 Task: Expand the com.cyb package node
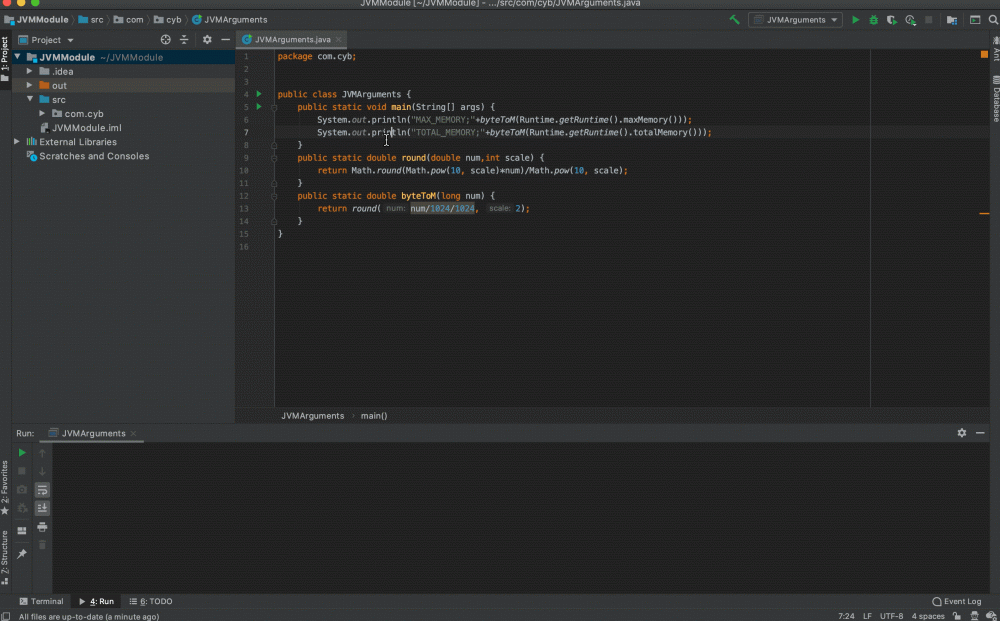(42, 114)
